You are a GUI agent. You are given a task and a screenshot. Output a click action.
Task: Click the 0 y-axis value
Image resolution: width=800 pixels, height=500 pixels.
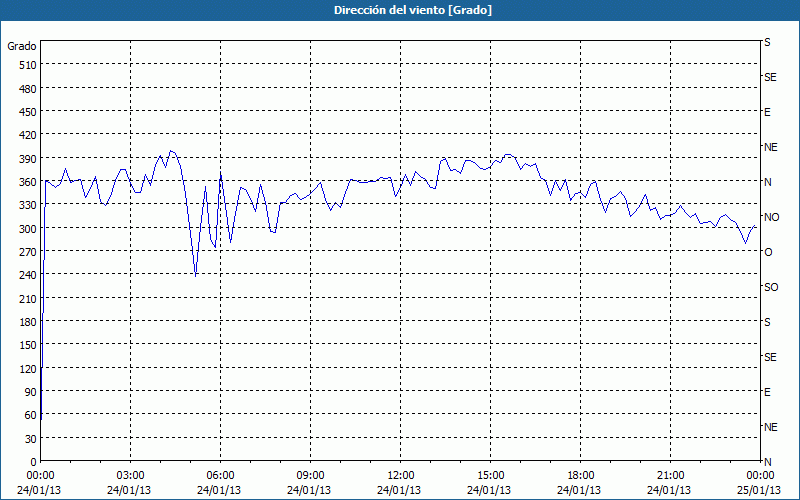(x=34, y=462)
